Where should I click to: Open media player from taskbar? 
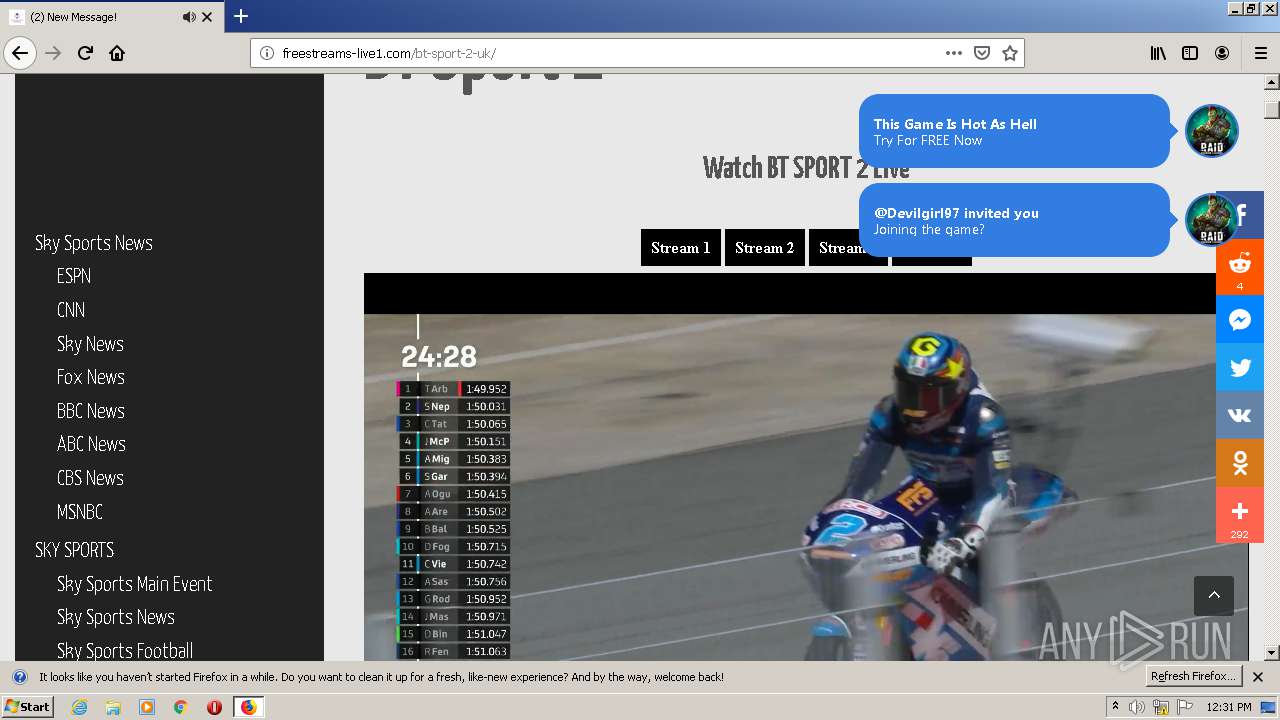tap(147, 707)
